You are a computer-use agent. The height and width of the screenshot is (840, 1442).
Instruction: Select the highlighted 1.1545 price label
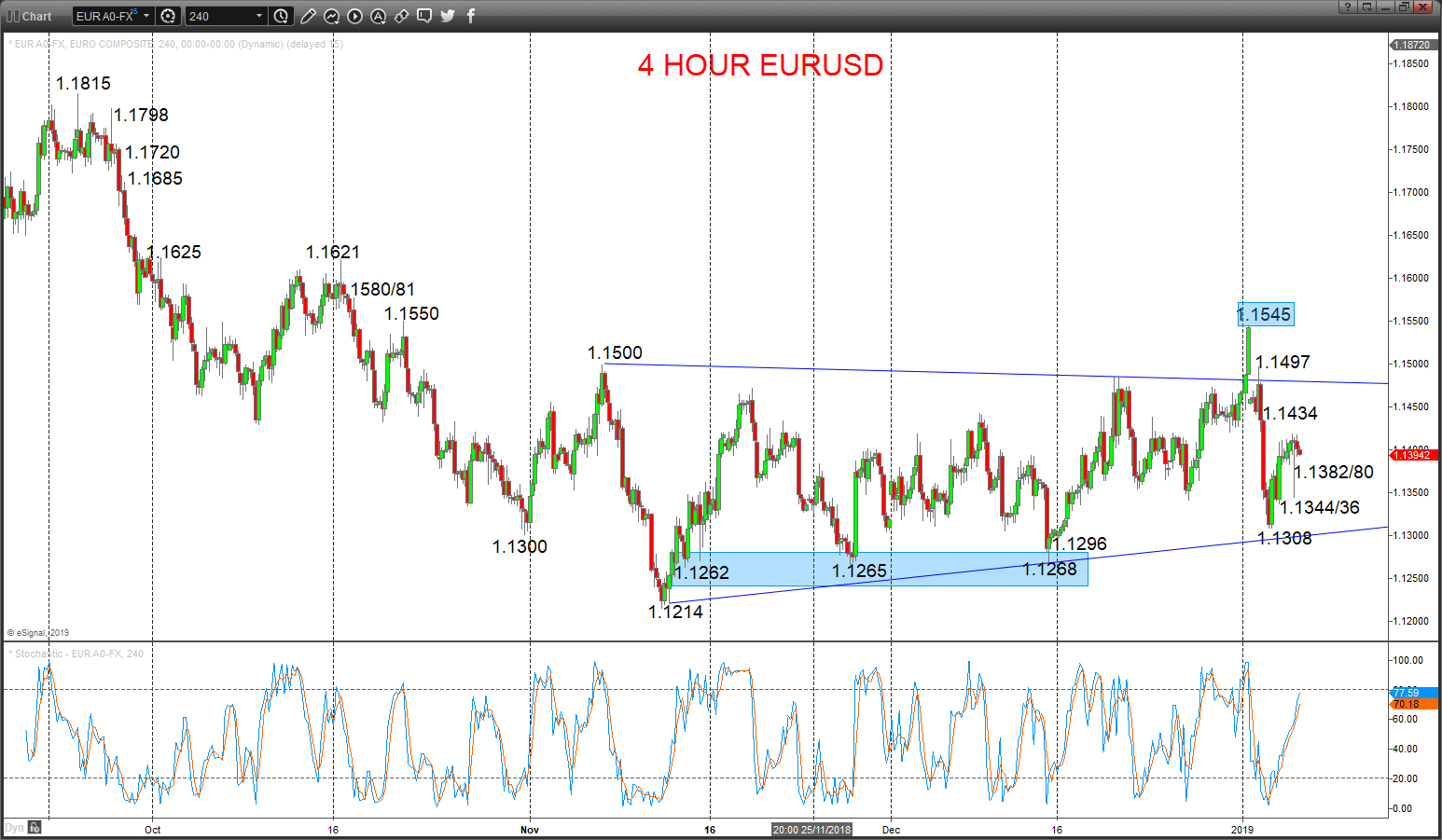(1265, 314)
